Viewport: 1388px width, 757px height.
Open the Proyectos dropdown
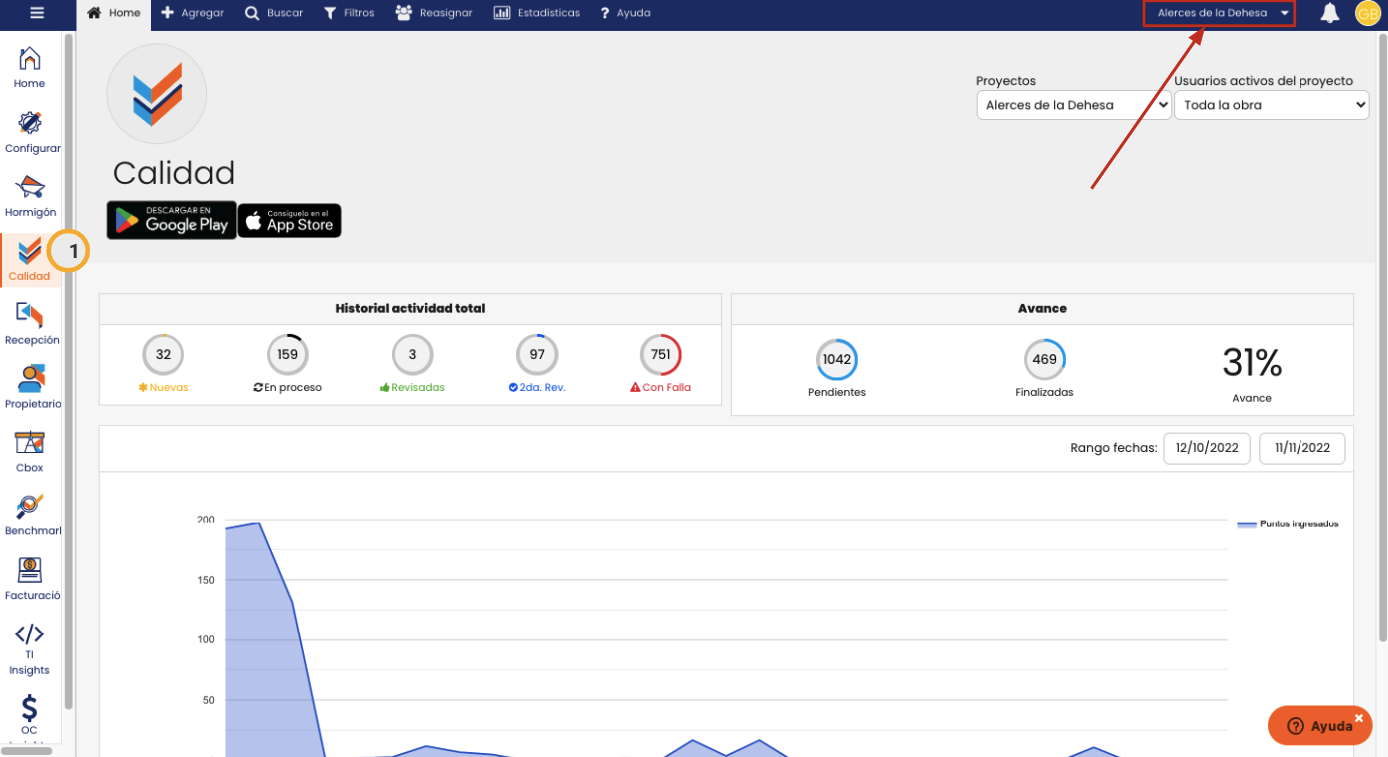(x=1074, y=105)
